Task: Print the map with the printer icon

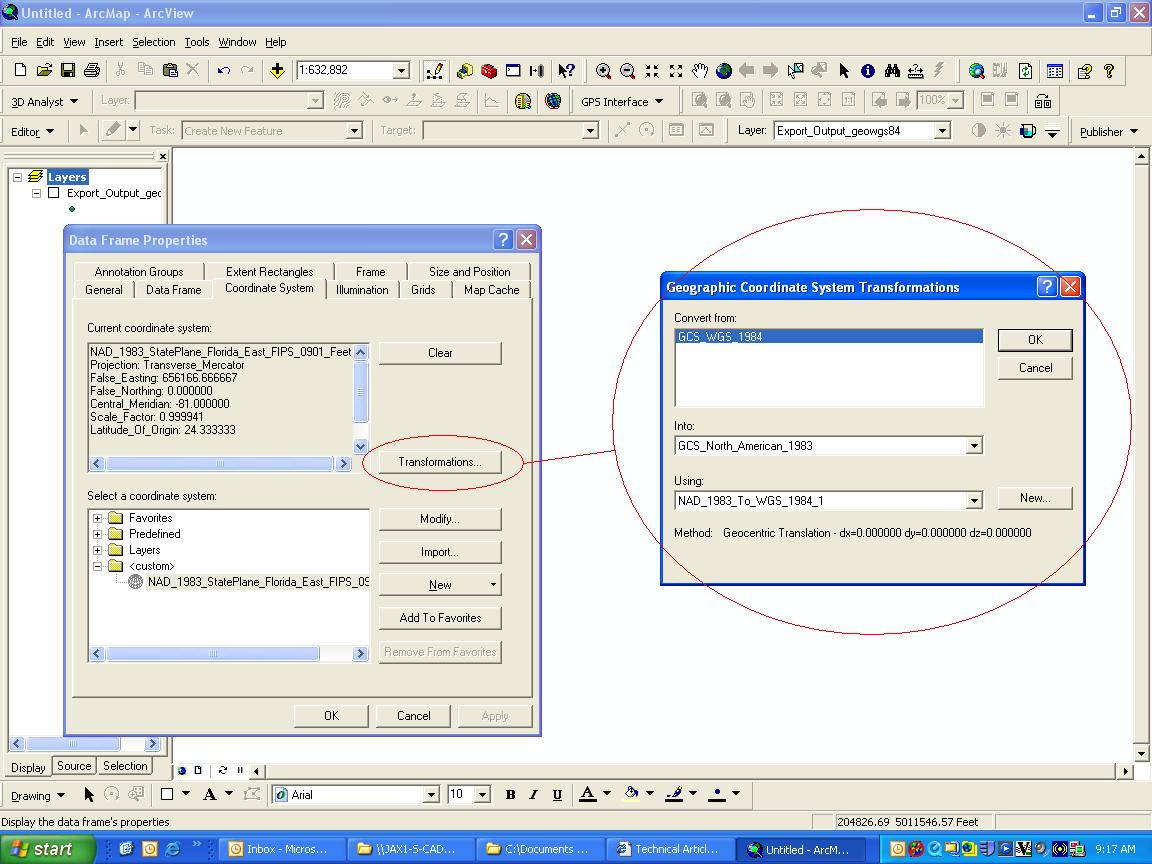Action: point(92,71)
